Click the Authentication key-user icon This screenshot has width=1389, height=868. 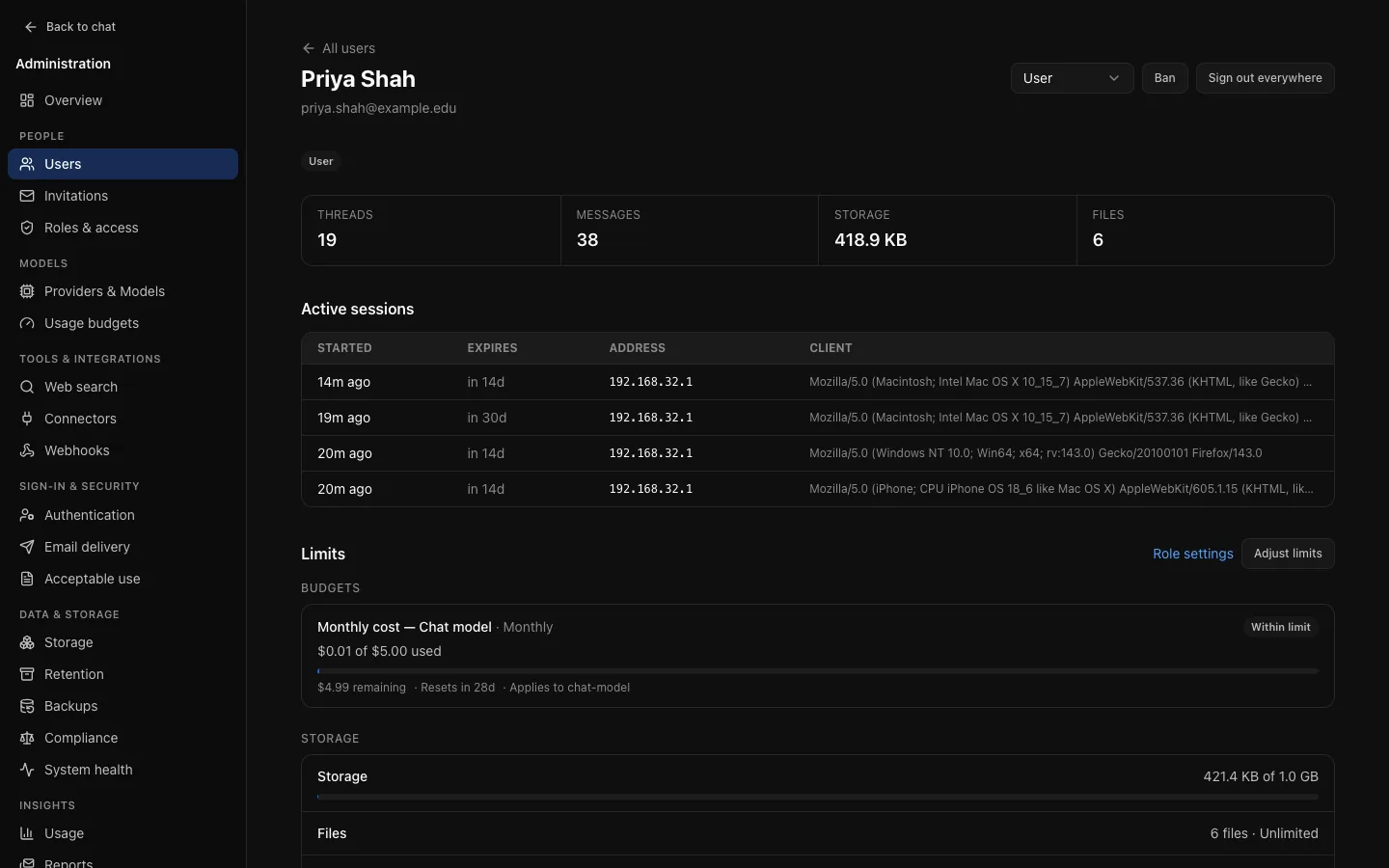[x=27, y=515]
